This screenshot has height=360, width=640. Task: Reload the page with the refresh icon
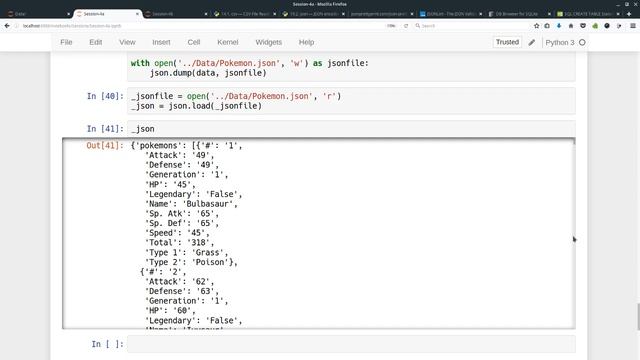click(406, 26)
